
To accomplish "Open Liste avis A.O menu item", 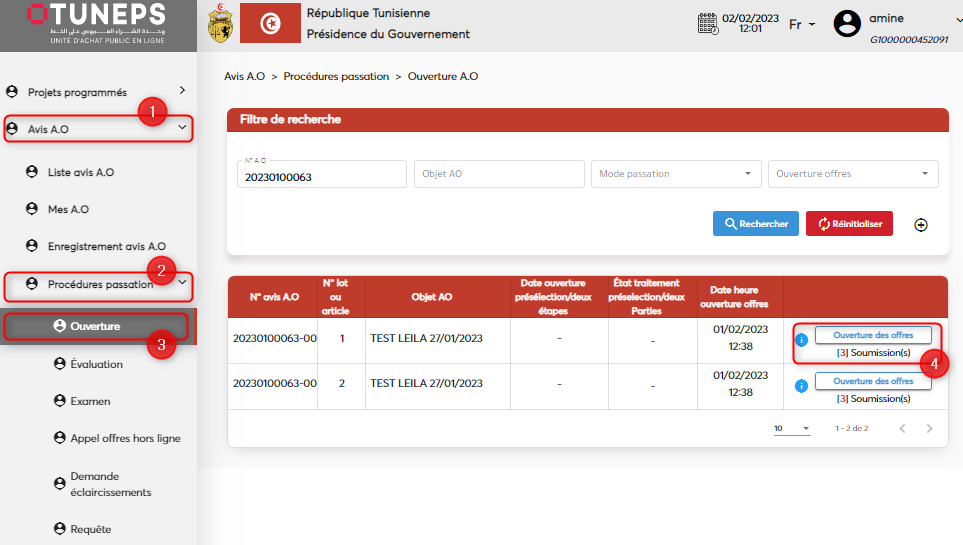I will tap(80, 172).
